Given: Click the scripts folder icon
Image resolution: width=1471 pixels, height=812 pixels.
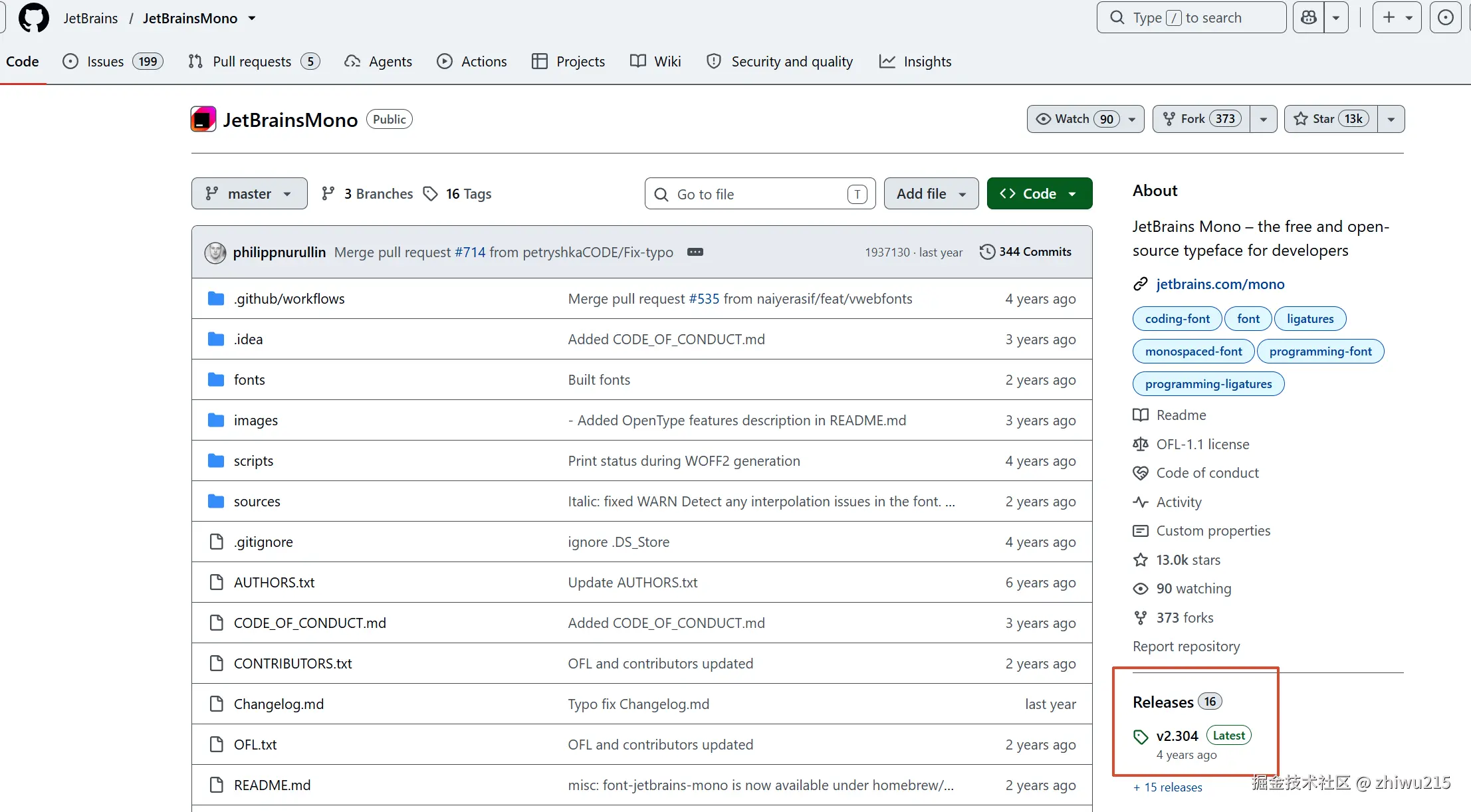Looking at the screenshot, I should [x=216, y=460].
